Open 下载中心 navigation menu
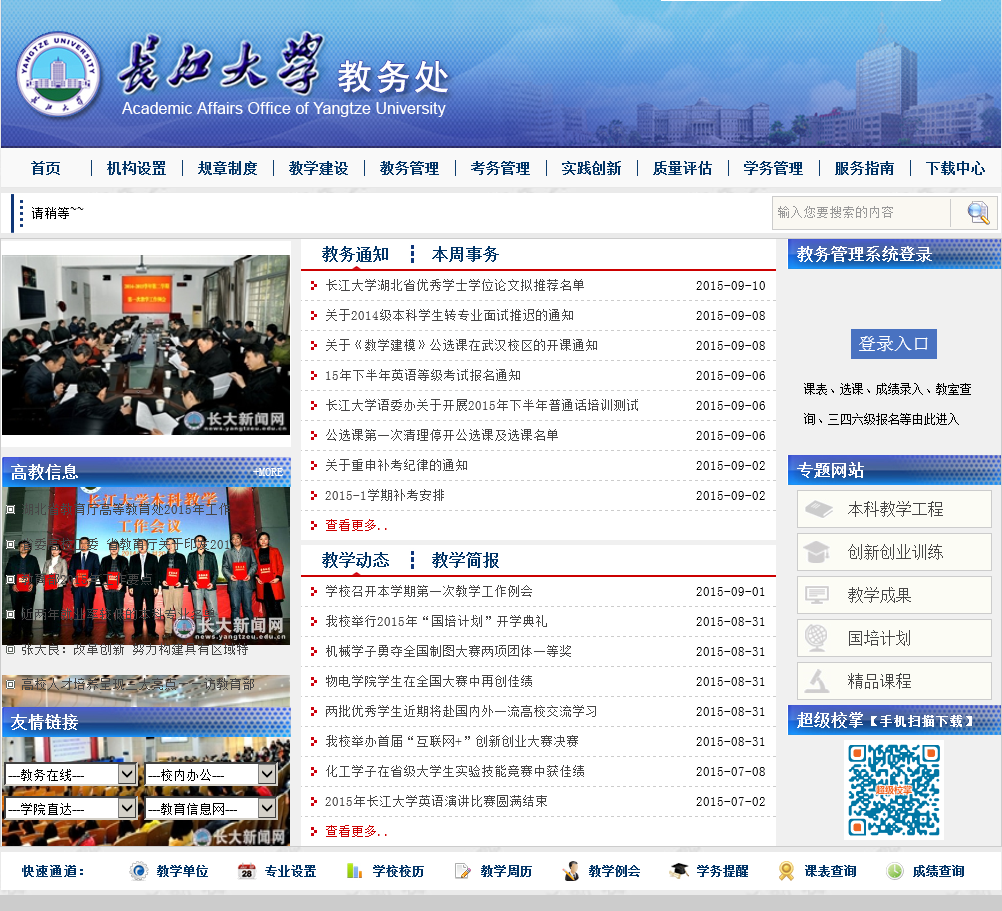Image resolution: width=1002 pixels, height=911 pixels. click(955, 168)
